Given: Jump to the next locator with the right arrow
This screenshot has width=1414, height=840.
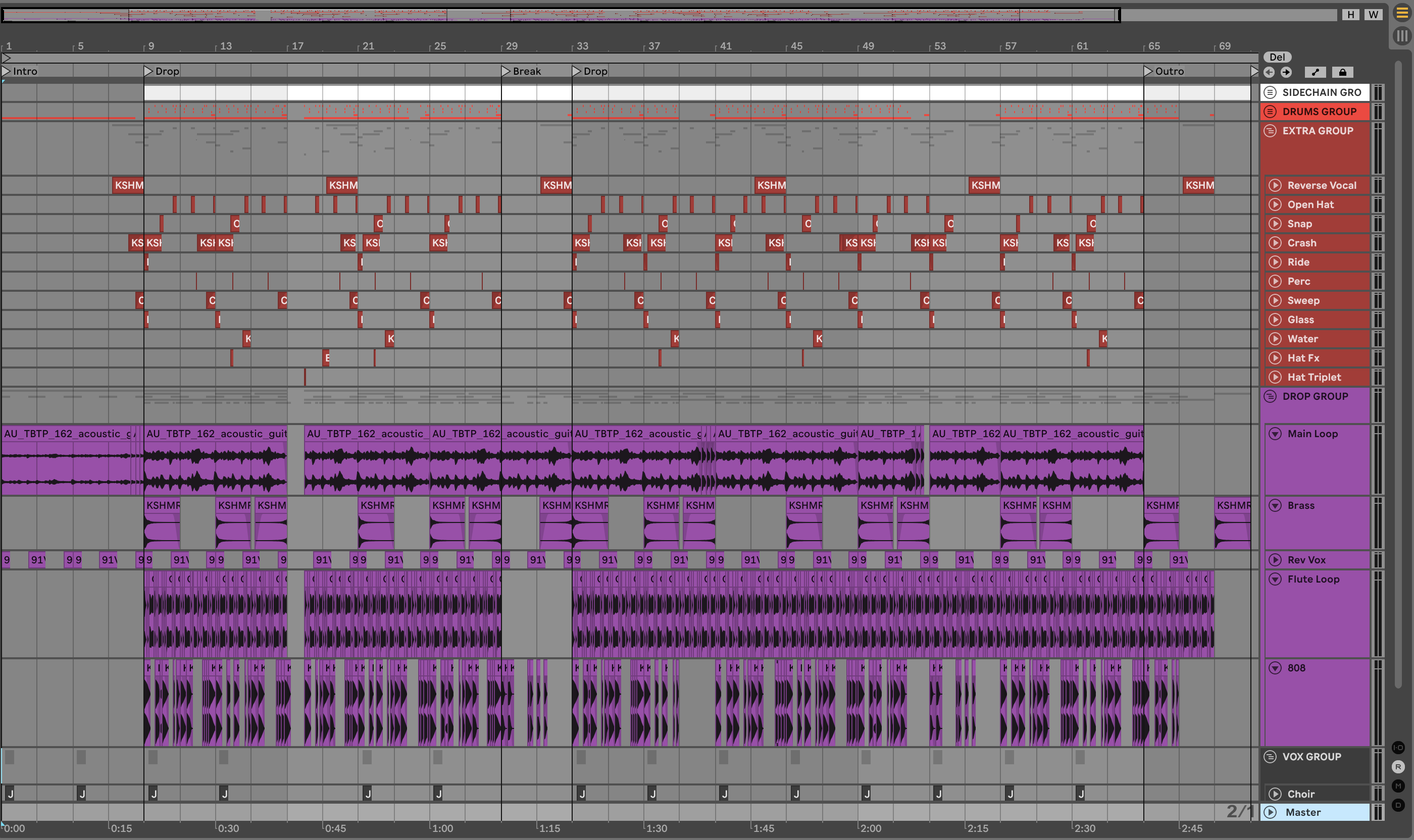Looking at the screenshot, I should (x=1286, y=73).
